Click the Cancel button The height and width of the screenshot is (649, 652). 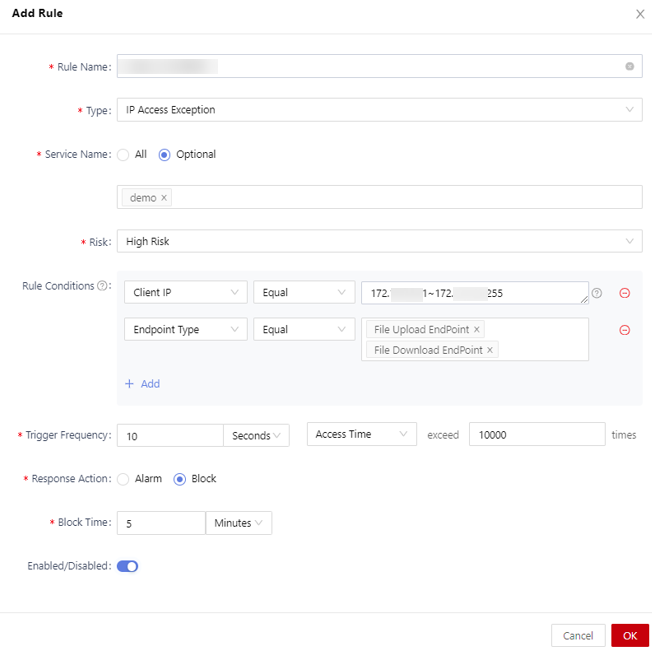click(x=578, y=636)
